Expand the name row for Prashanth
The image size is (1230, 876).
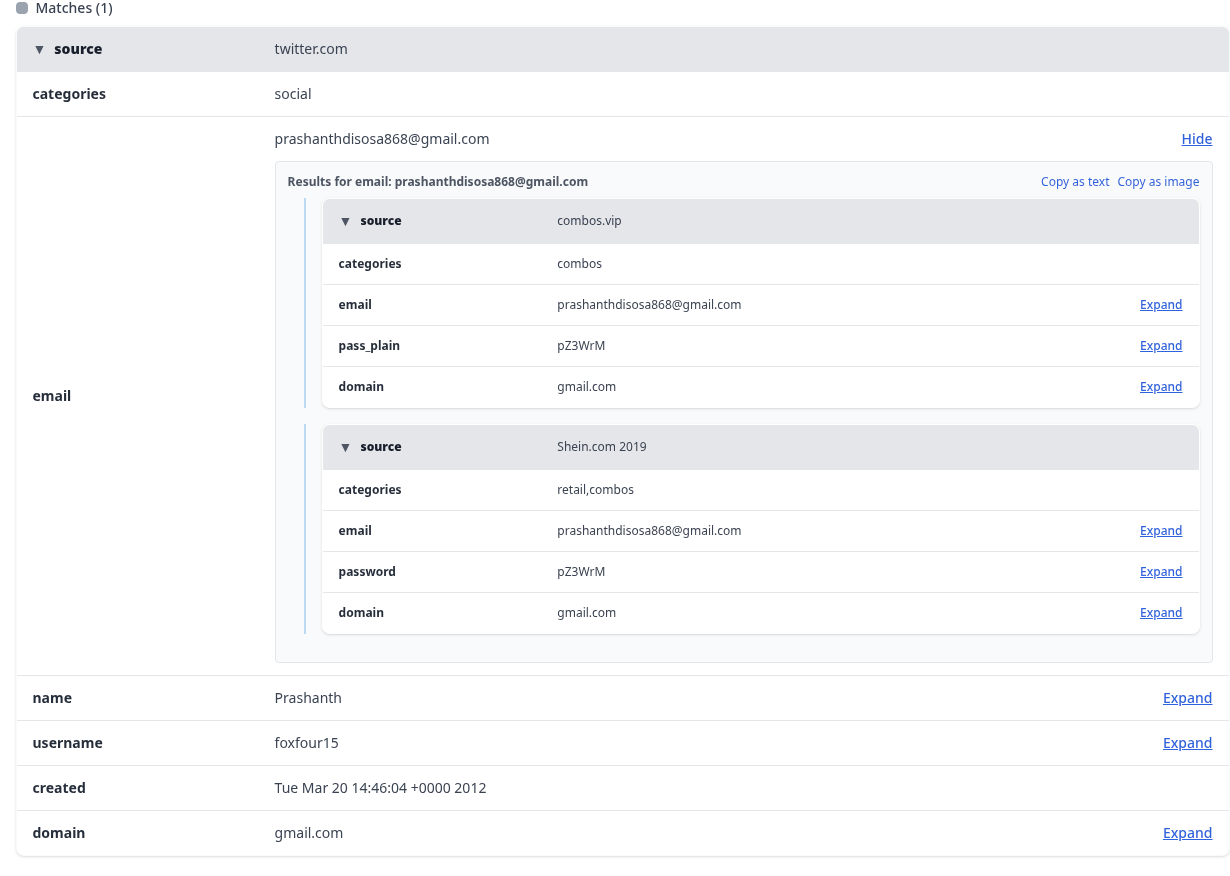[1187, 698]
